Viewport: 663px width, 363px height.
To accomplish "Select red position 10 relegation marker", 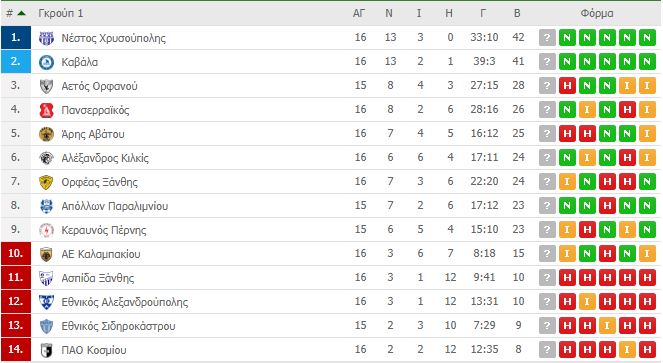I will tap(16, 254).
